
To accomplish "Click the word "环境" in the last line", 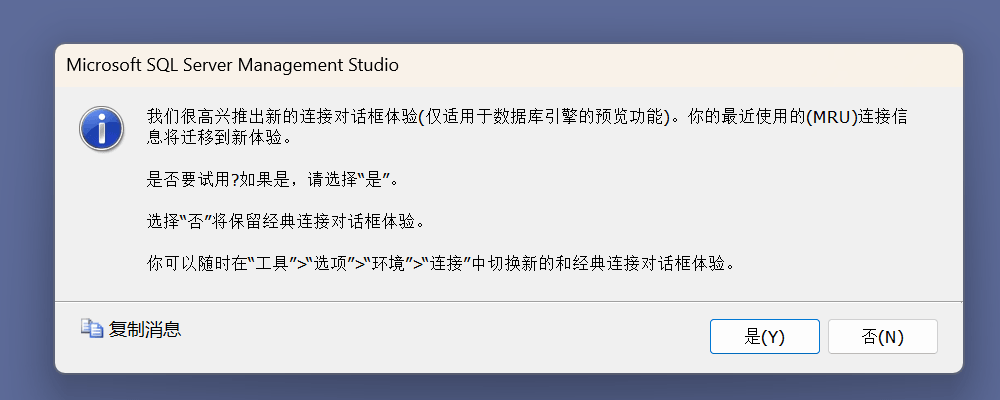I will (392, 263).
